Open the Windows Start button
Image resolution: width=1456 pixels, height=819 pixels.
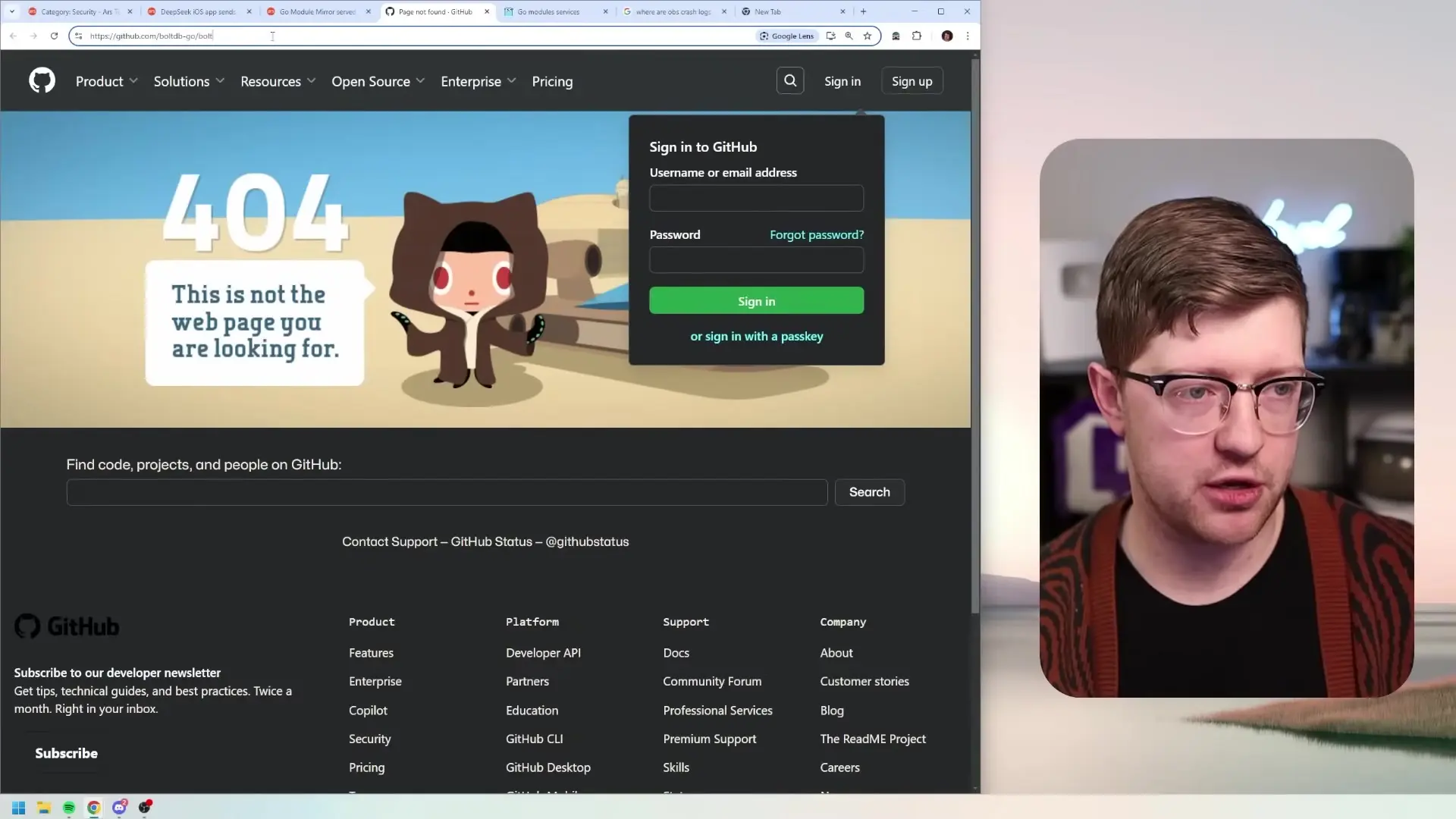(19, 808)
